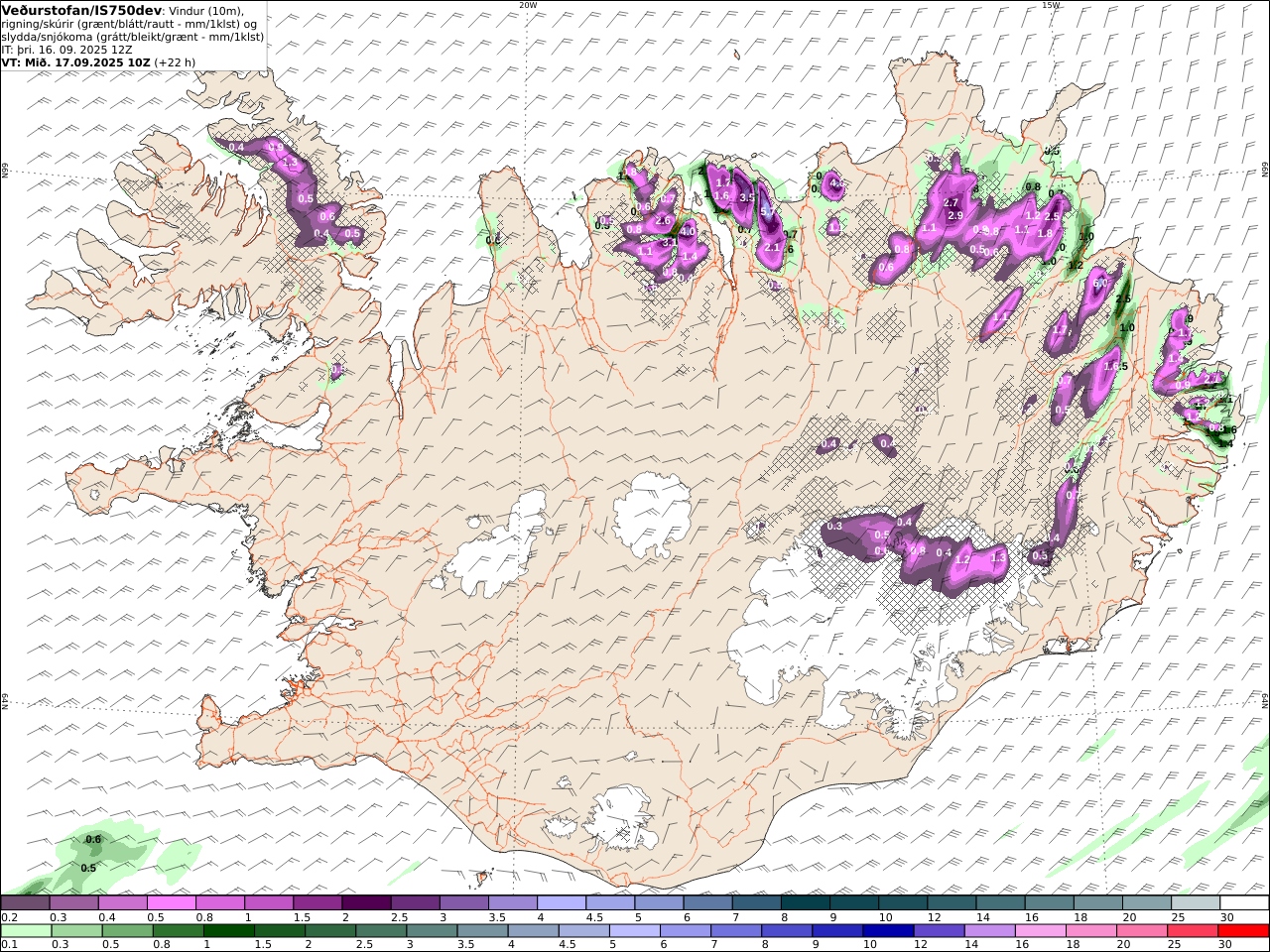This screenshot has height=952, width=1270.
Task: Select the light green 0.1 swatch in lower legend
Action: point(26,930)
